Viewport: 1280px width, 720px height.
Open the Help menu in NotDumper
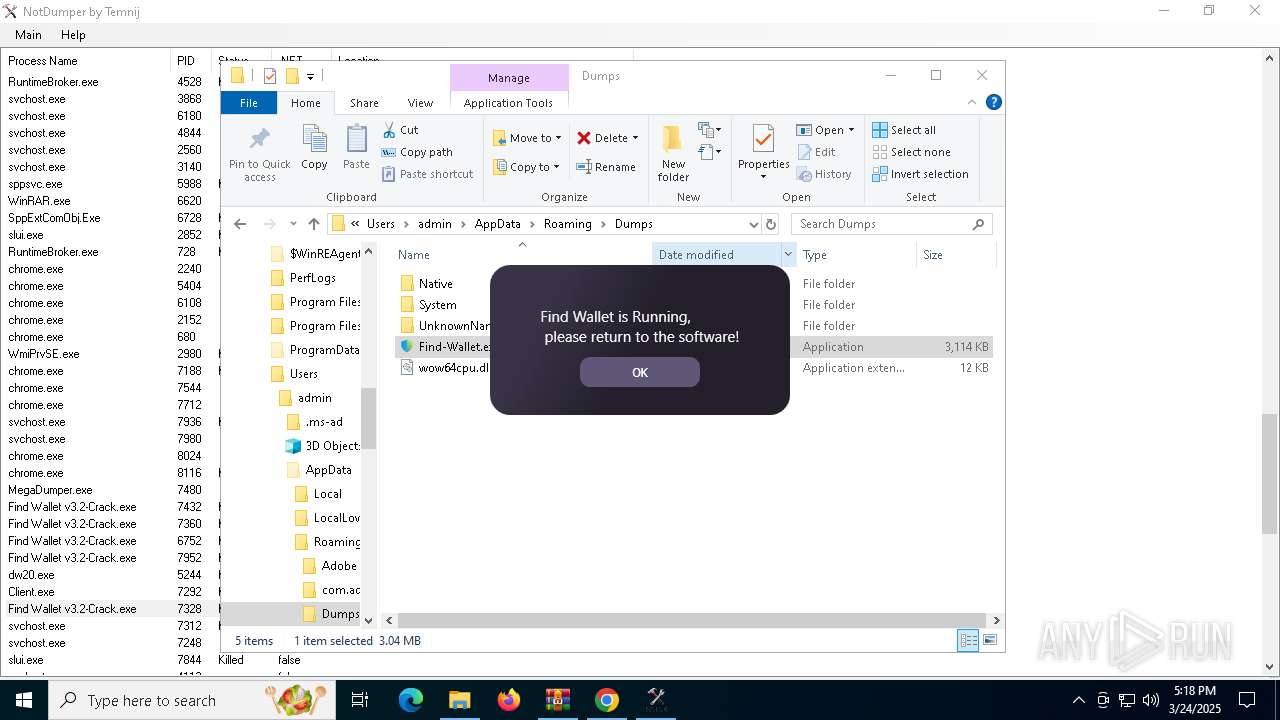[x=73, y=34]
